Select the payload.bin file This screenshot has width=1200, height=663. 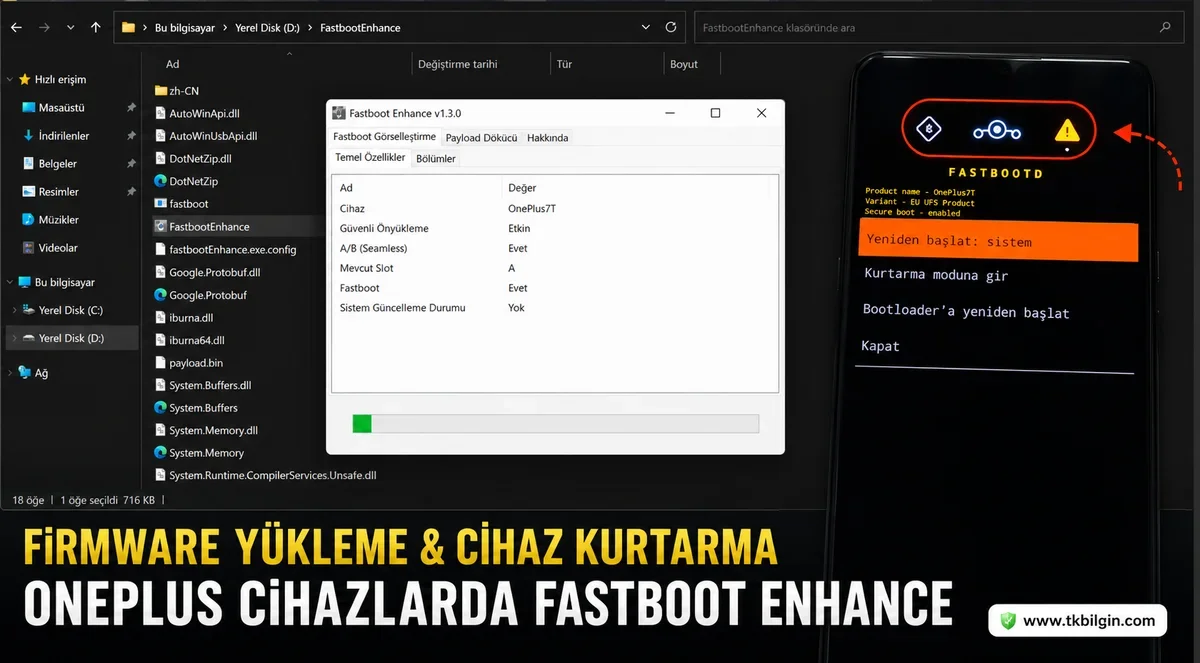pos(189,363)
